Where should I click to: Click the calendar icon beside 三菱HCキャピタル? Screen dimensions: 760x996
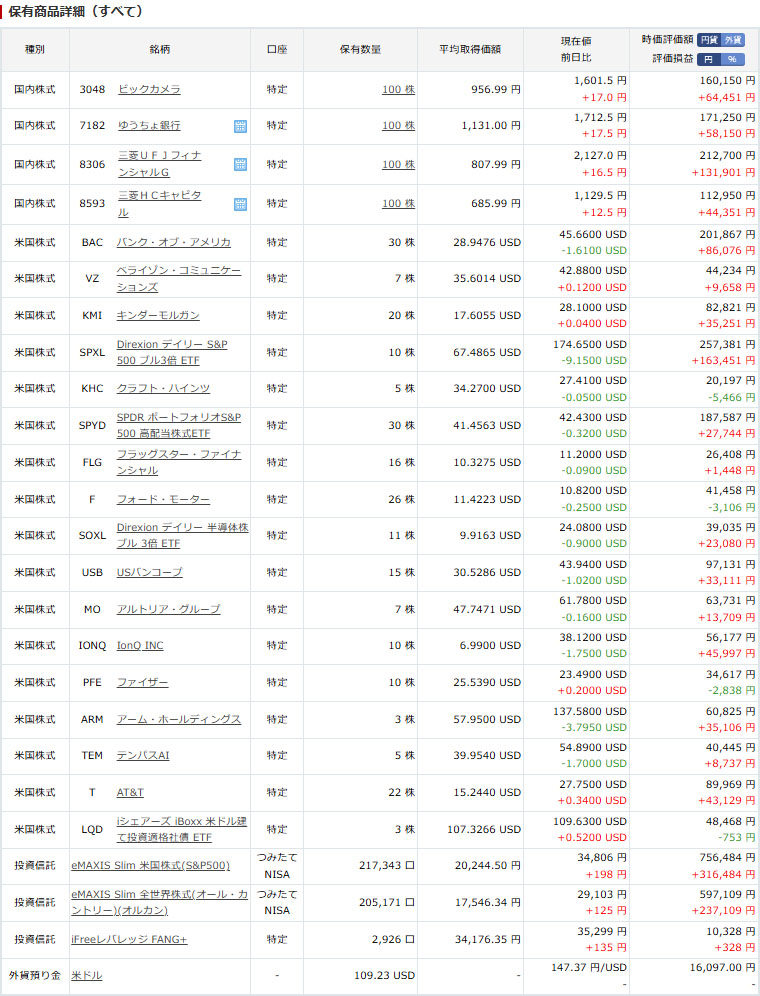(240, 204)
